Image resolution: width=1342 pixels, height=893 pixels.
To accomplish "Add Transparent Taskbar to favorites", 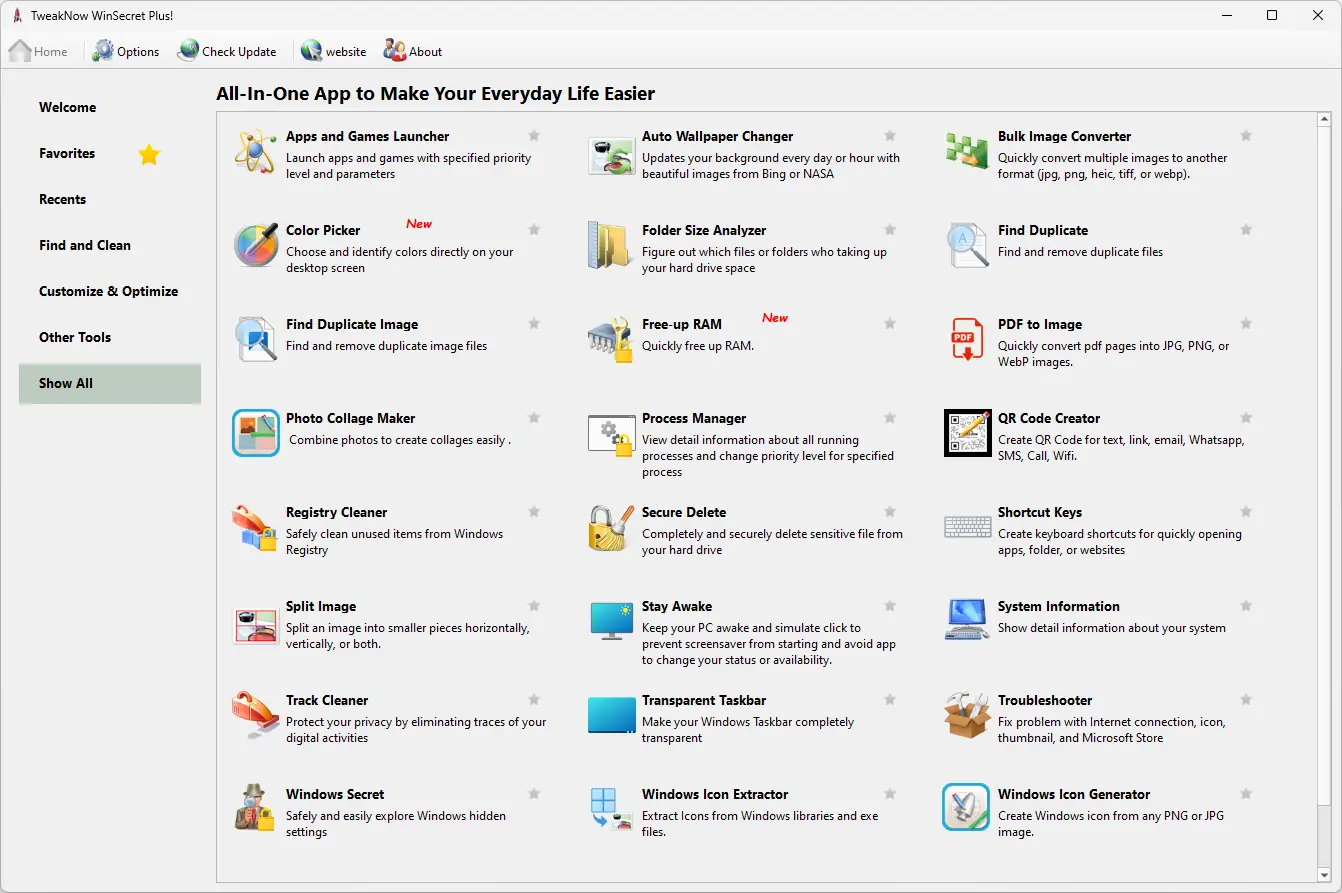I will pos(890,700).
